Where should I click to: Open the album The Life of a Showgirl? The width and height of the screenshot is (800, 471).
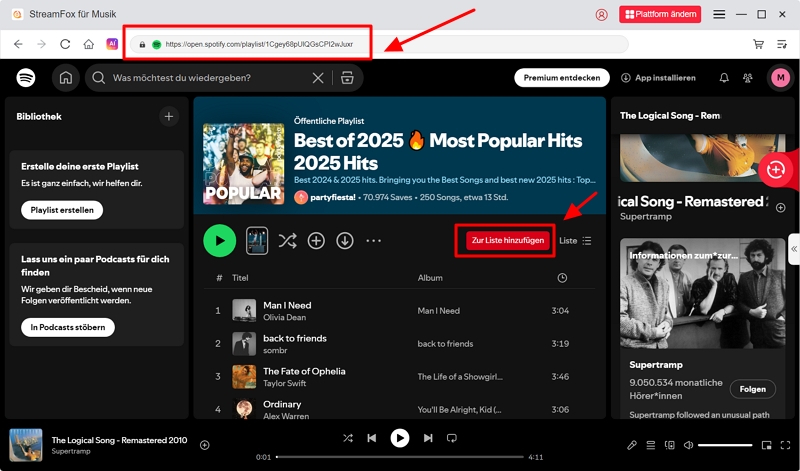pos(460,377)
